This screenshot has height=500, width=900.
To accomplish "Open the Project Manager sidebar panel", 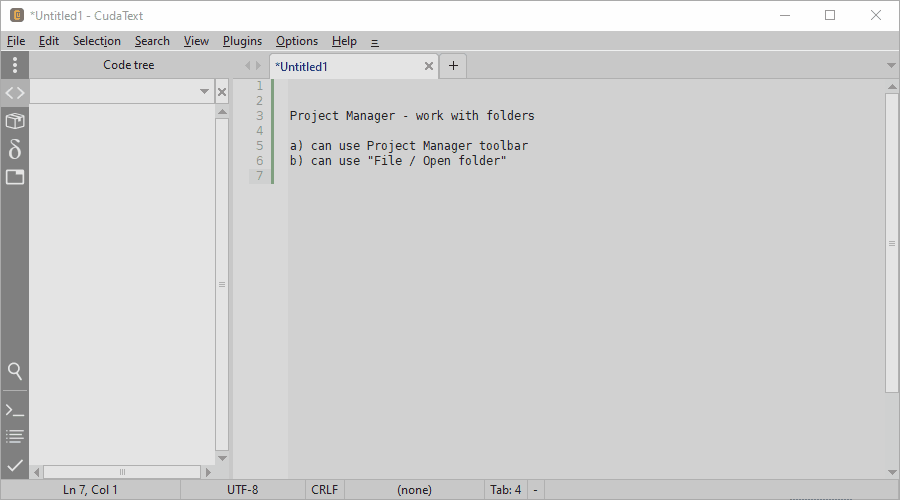I will tap(14, 121).
